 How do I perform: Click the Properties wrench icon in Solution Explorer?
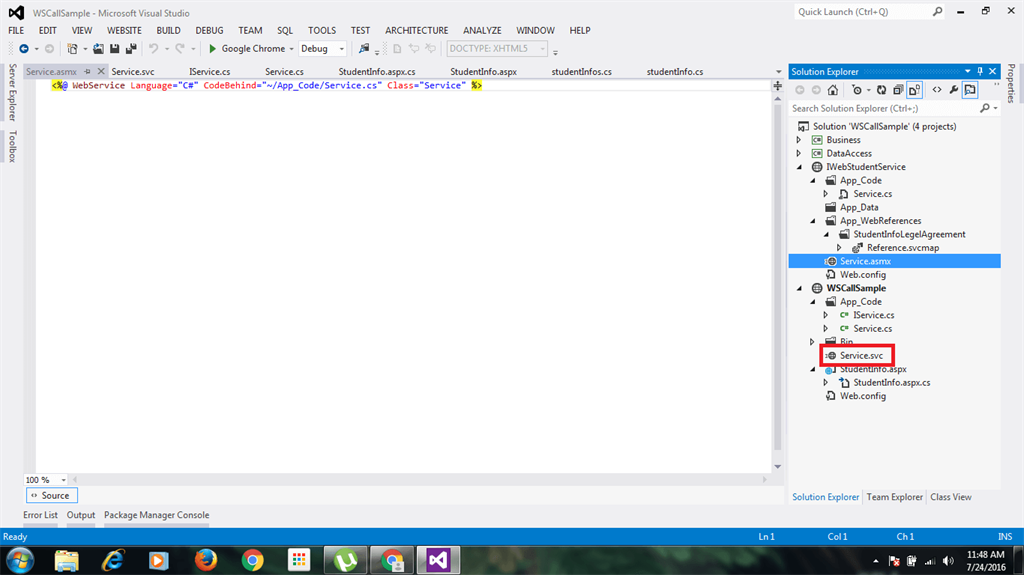pos(953,90)
